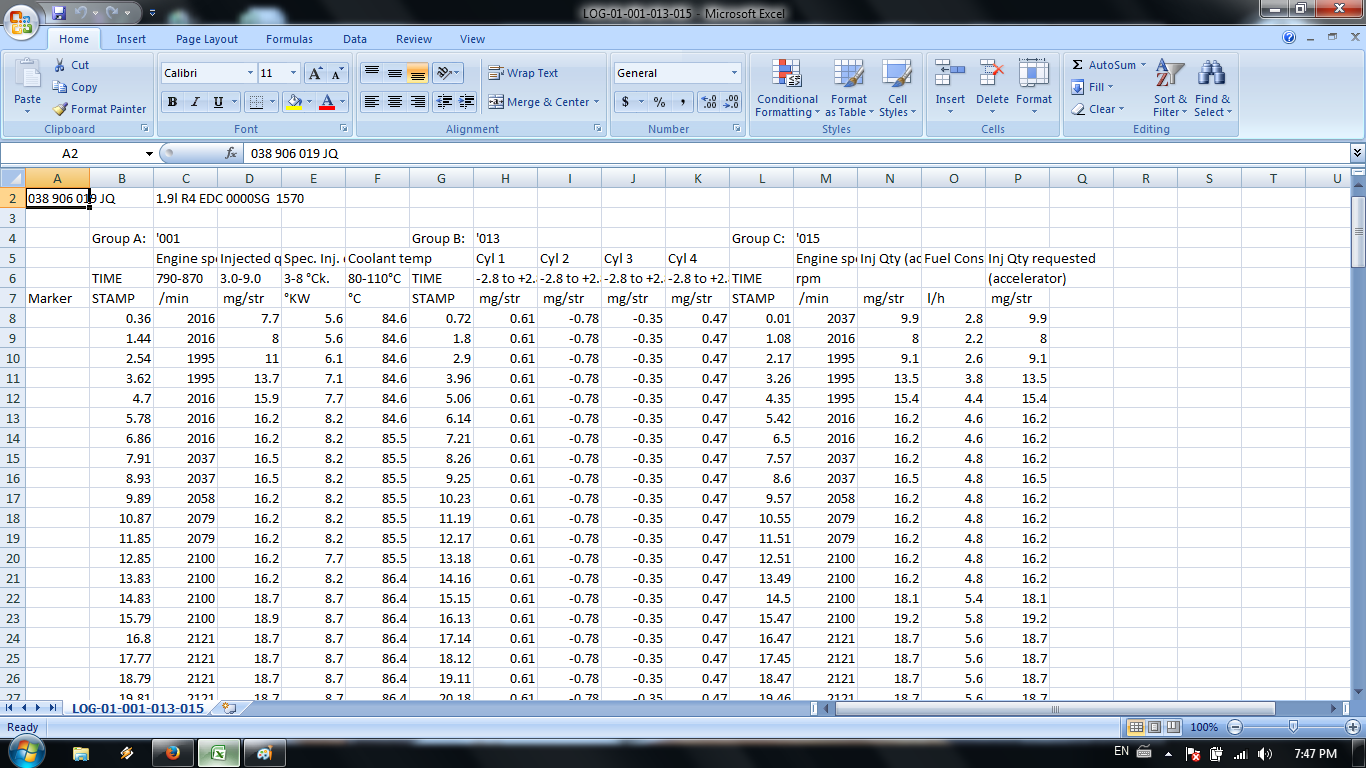Toggle Italic text formatting
The height and width of the screenshot is (768, 1366).
pyautogui.click(x=194, y=102)
